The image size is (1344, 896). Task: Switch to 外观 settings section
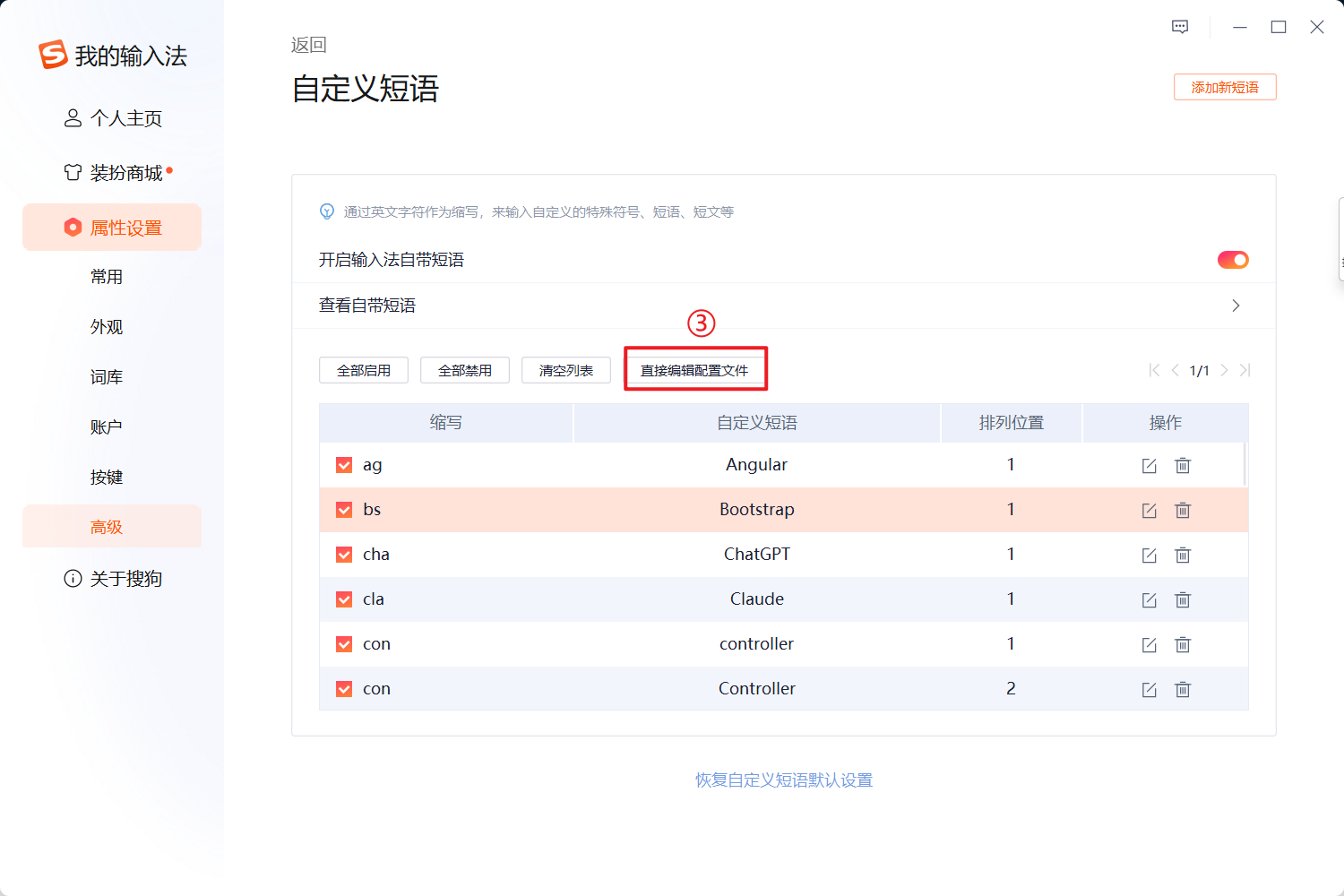[x=107, y=327]
